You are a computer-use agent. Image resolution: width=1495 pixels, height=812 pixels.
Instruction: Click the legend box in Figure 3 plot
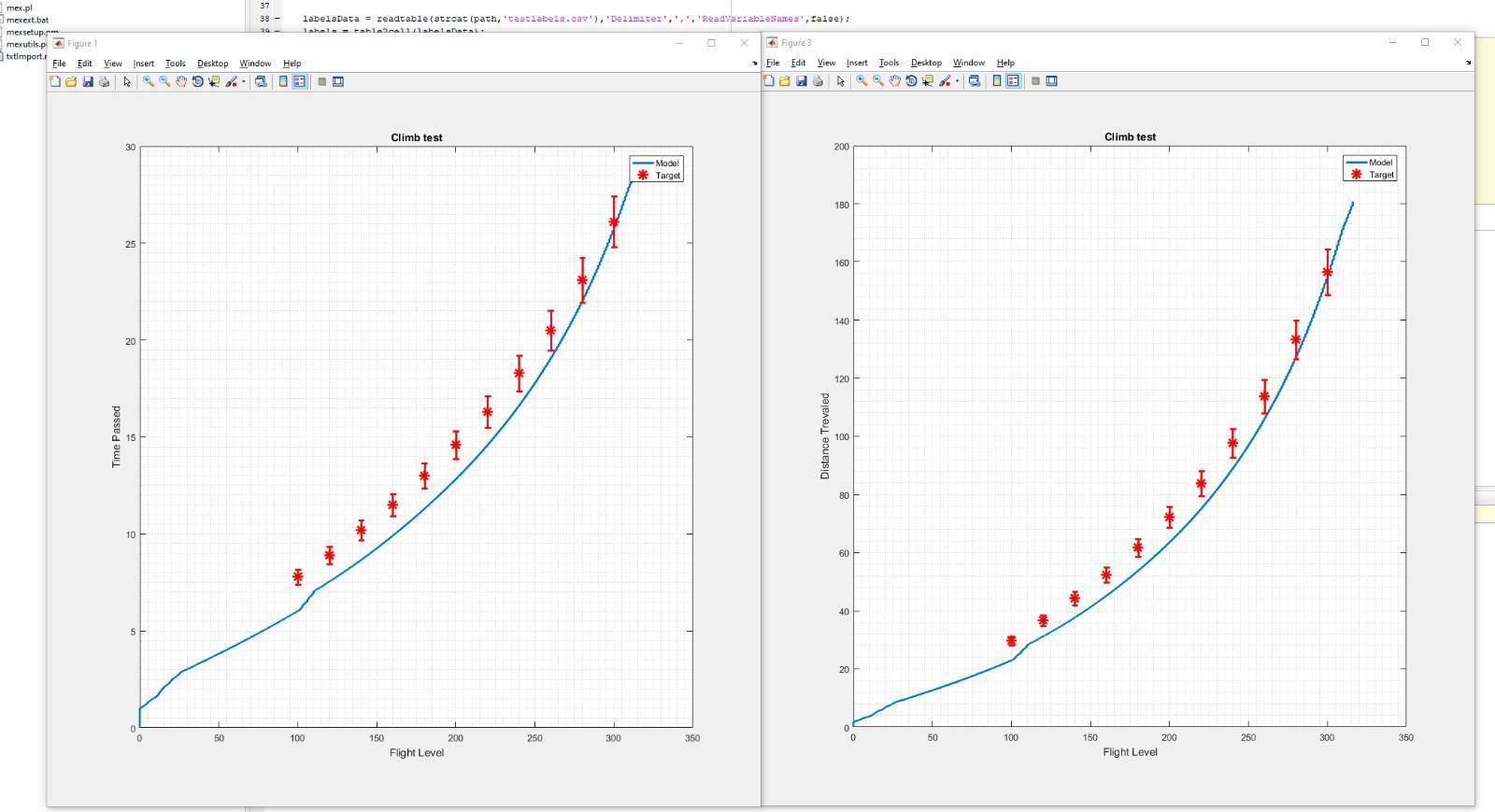point(1370,168)
